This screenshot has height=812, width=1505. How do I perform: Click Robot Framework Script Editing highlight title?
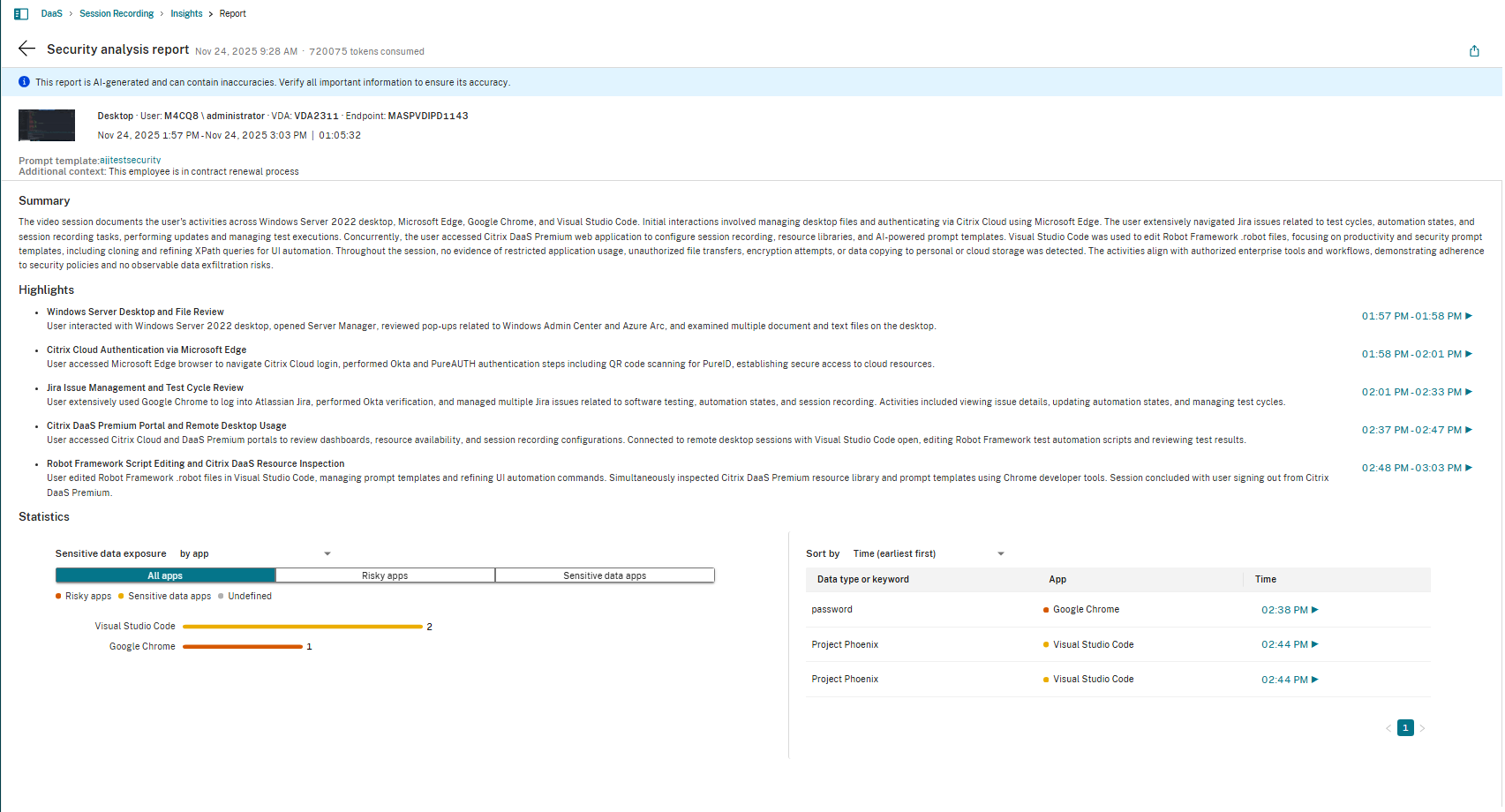click(x=196, y=464)
